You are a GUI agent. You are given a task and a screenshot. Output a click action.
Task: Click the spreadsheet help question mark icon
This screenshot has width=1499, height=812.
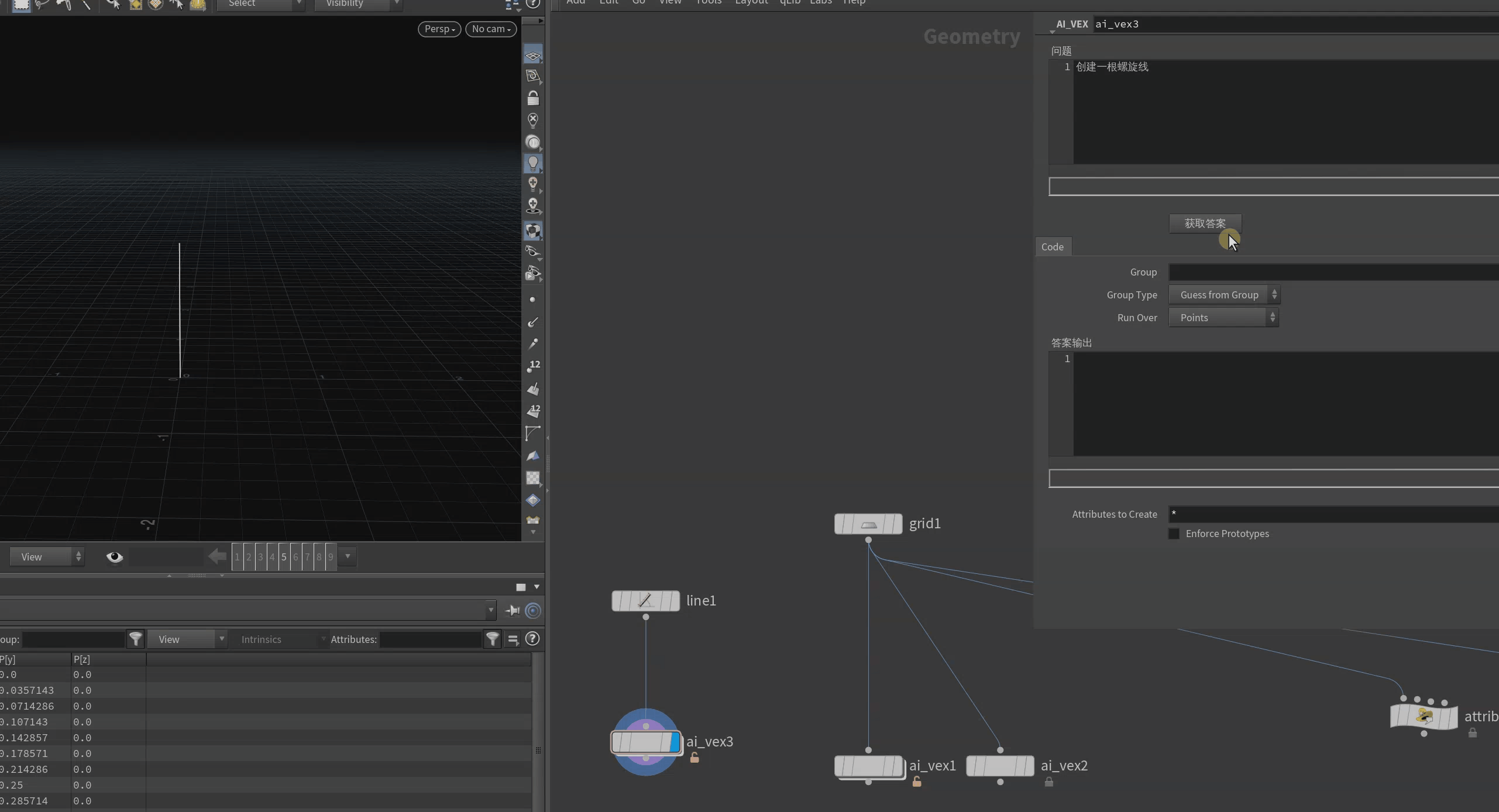[532, 639]
